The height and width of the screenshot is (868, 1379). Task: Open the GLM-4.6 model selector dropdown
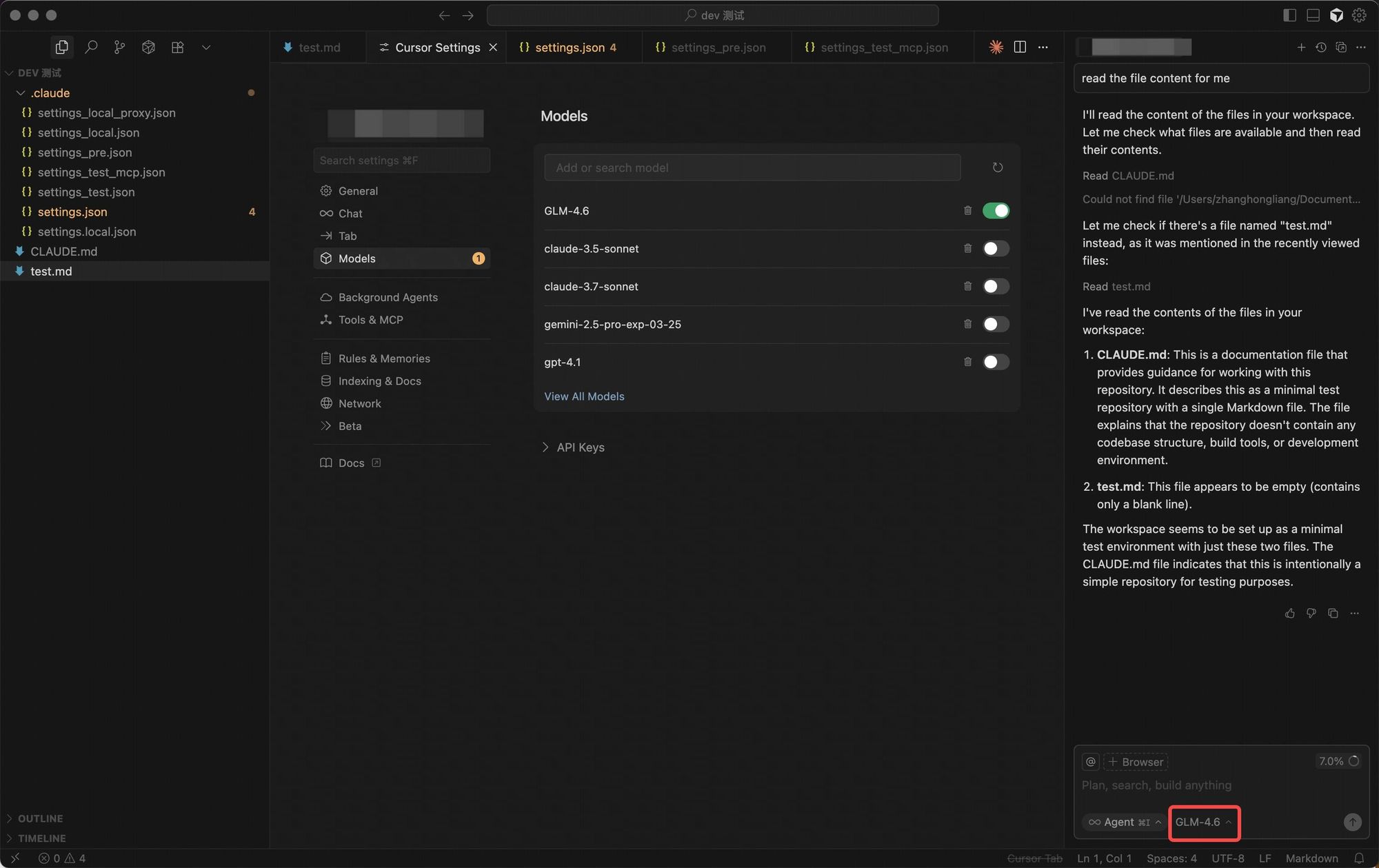pyautogui.click(x=1203, y=822)
